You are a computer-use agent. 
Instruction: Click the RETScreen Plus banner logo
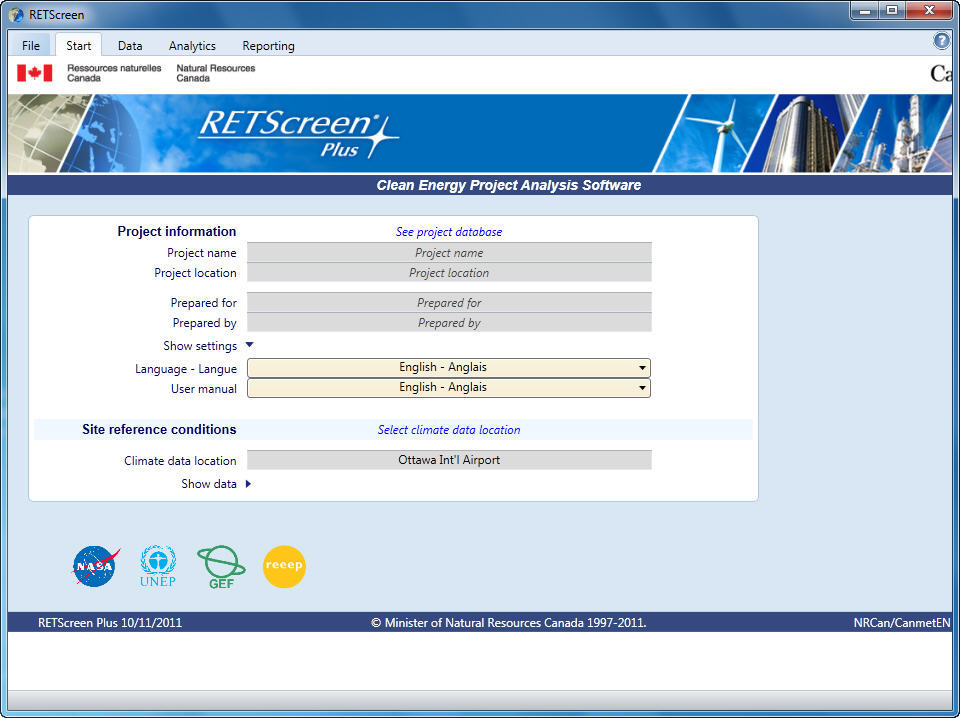(x=298, y=133)
